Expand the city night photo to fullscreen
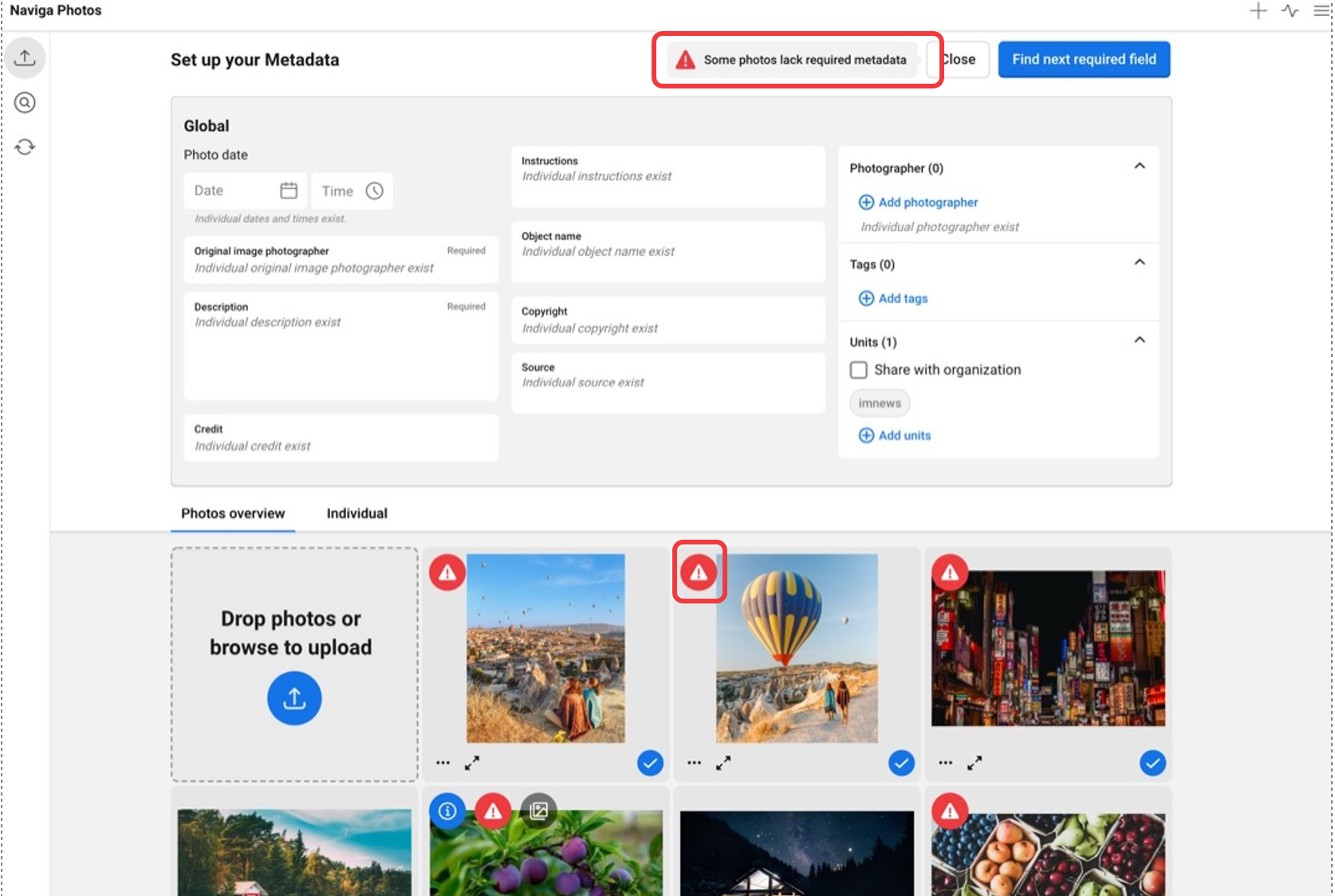The width and height of the screenshot is (1335, 896). (975, 763)
